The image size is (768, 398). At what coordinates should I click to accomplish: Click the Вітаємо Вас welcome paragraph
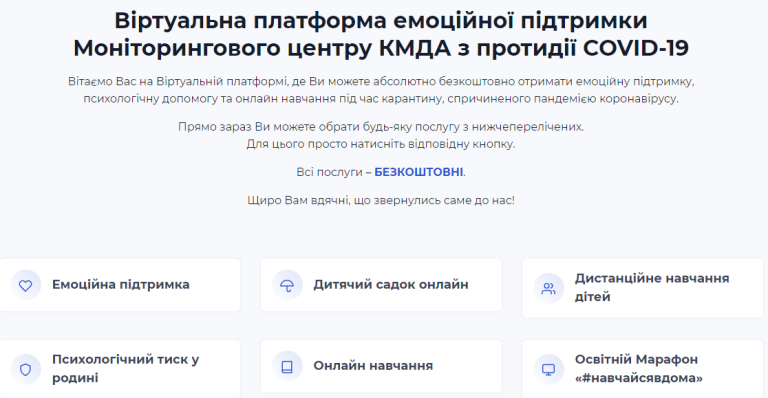[x=381, y=90]
